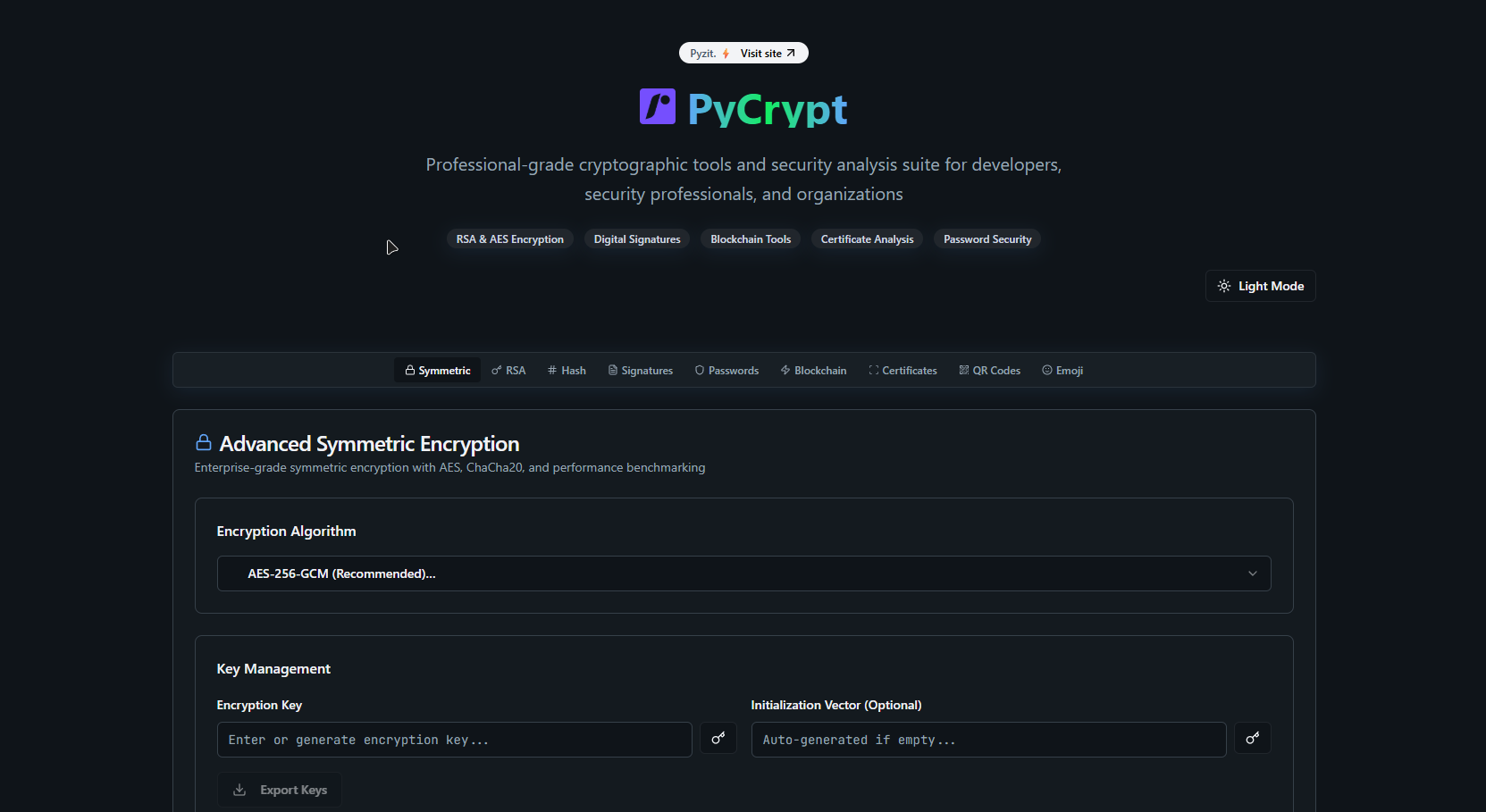Click the Pyzit. label in top badge
1486x812 pixels.
pos(703,54)
